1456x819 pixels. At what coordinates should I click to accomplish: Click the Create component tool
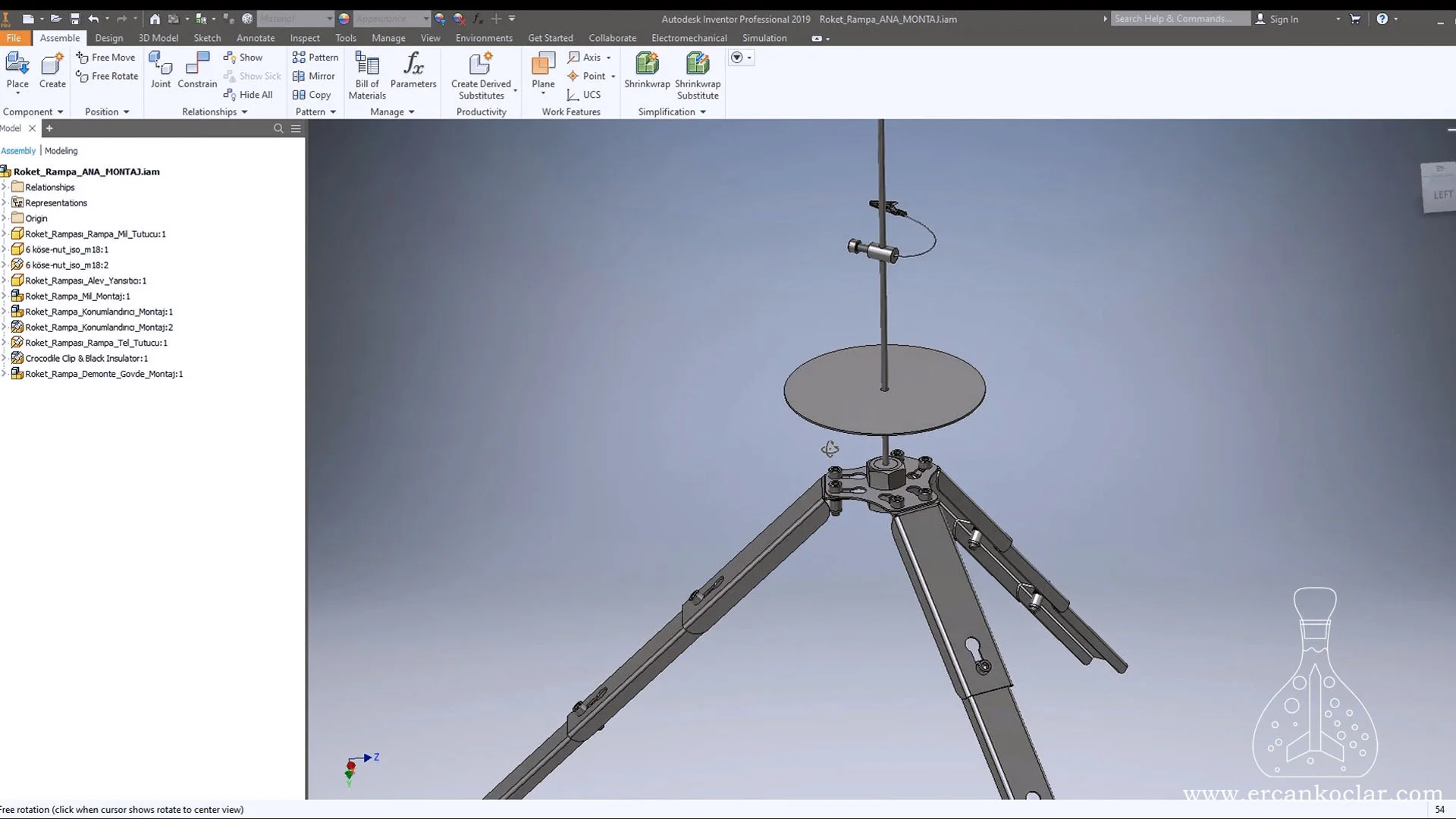tap(52, 71)
